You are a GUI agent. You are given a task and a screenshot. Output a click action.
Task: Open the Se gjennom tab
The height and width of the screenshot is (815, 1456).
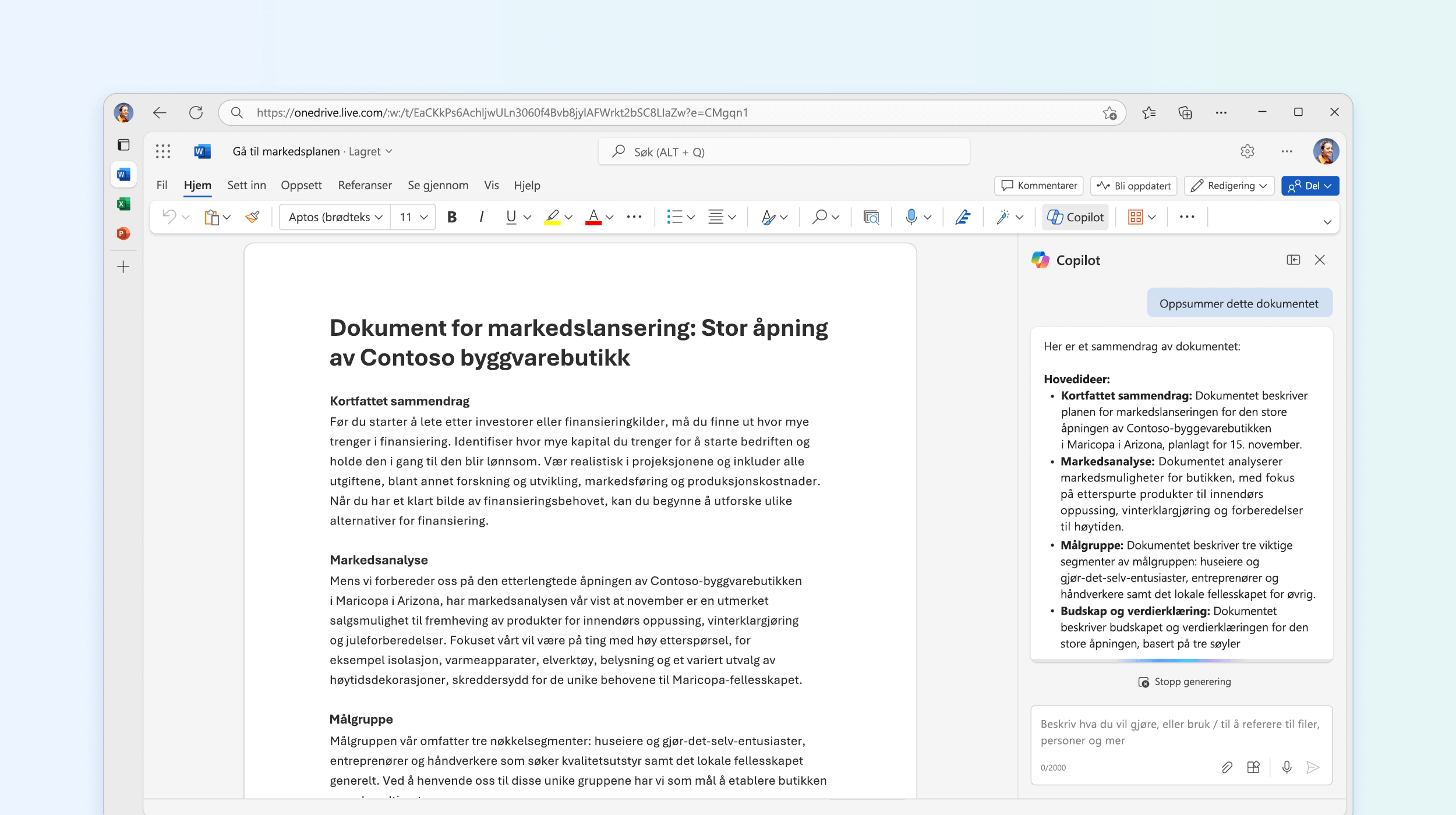438,185
